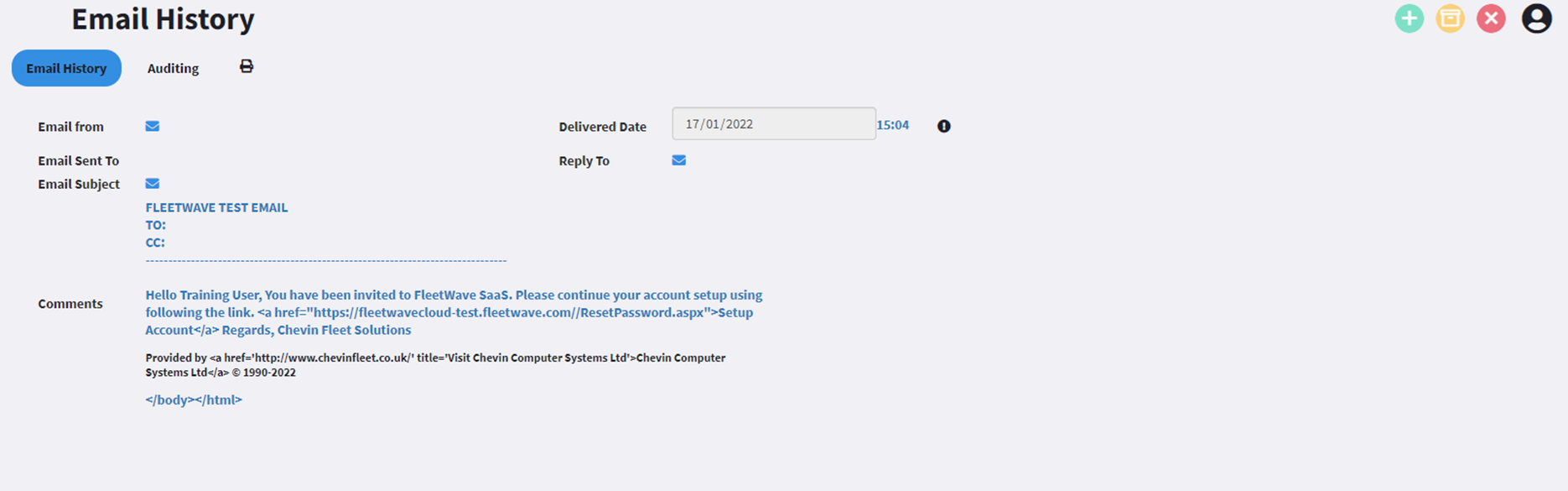This screenshot has width=1568, height=491.
Task: Click the FLEETWAVE TEST EMAIL subject text
Action: (216, 207)
